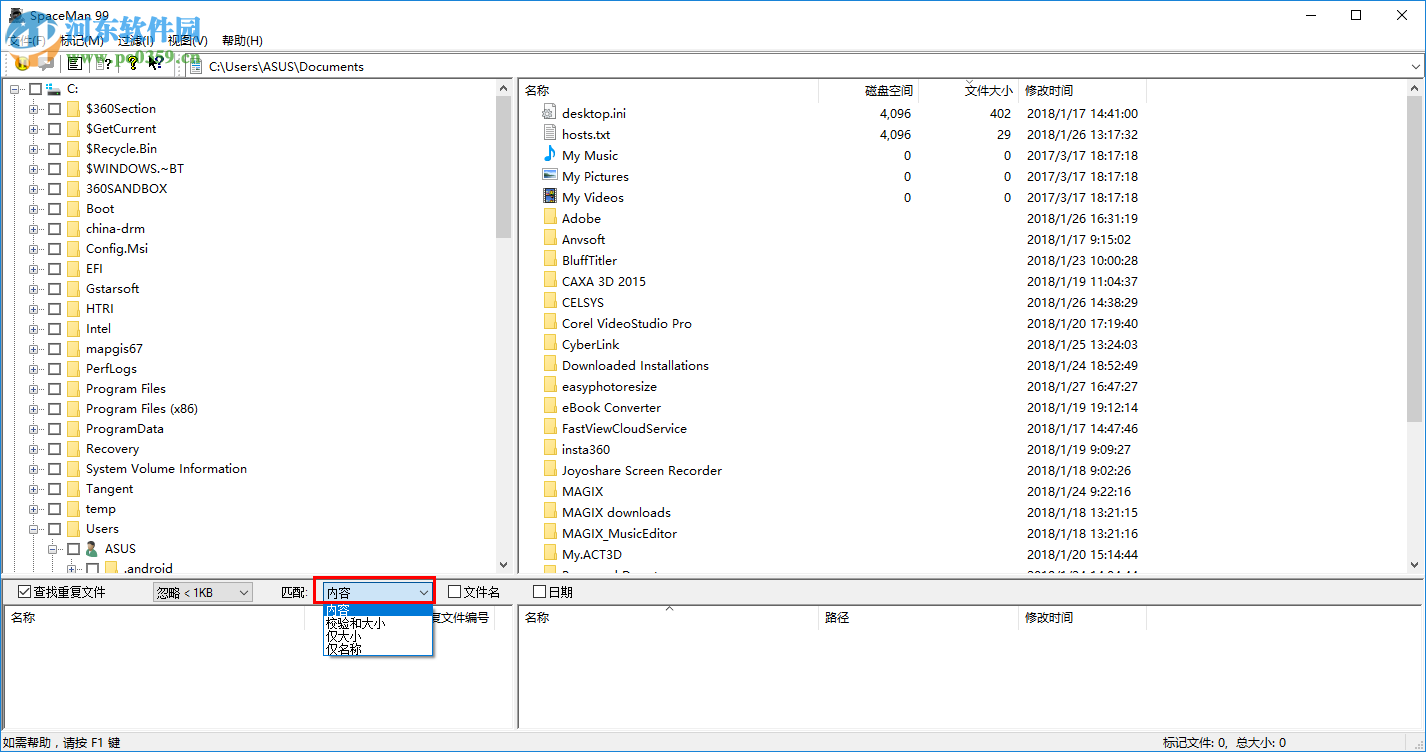Click the ASUS user icon in the tree
The width and height of the screenshot is (1426, 752).
click(92, 549)
